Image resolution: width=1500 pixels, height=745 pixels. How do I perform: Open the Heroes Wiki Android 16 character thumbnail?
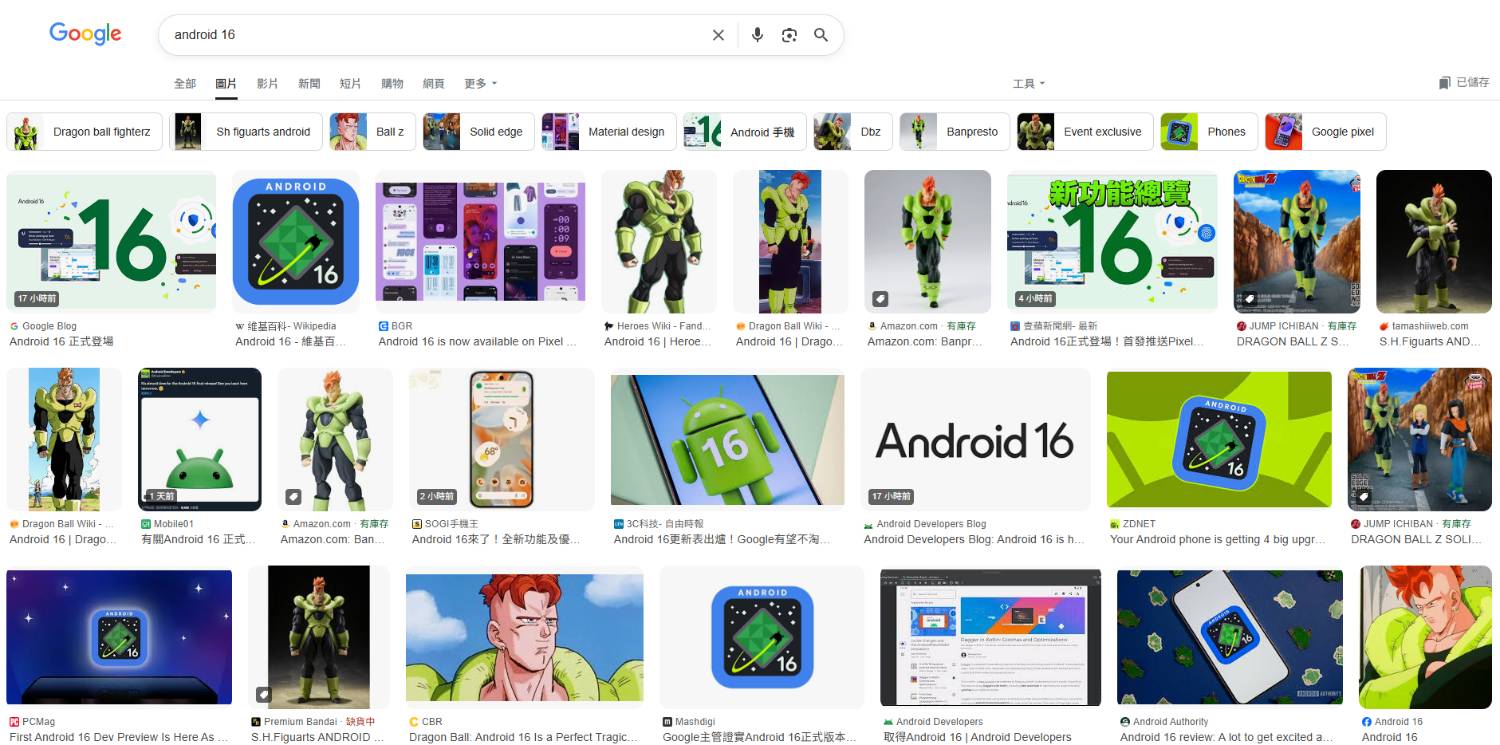point(659,241)
